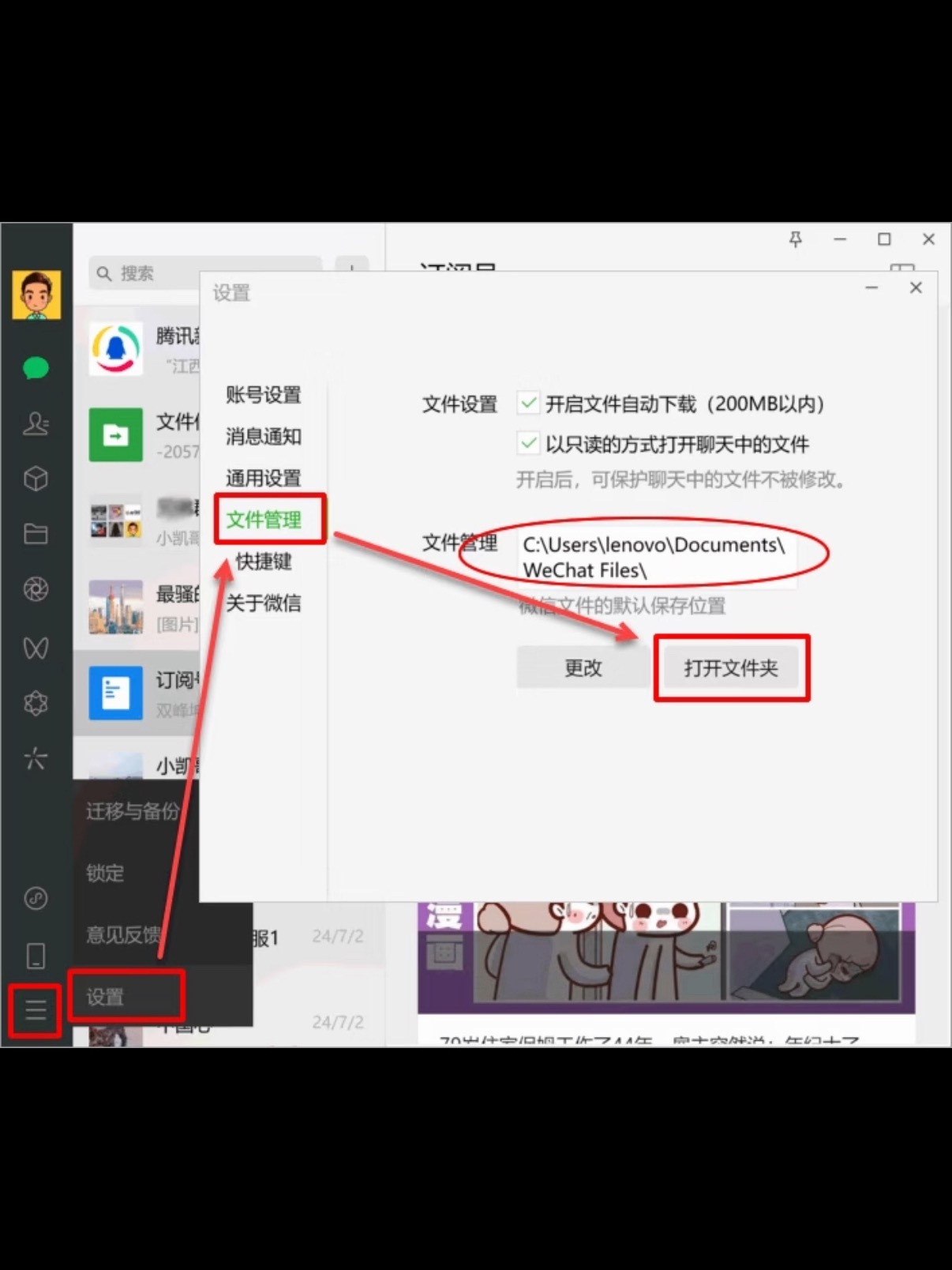
Task: Open the Chat Files folder icon
Action: tap(36, 535)
